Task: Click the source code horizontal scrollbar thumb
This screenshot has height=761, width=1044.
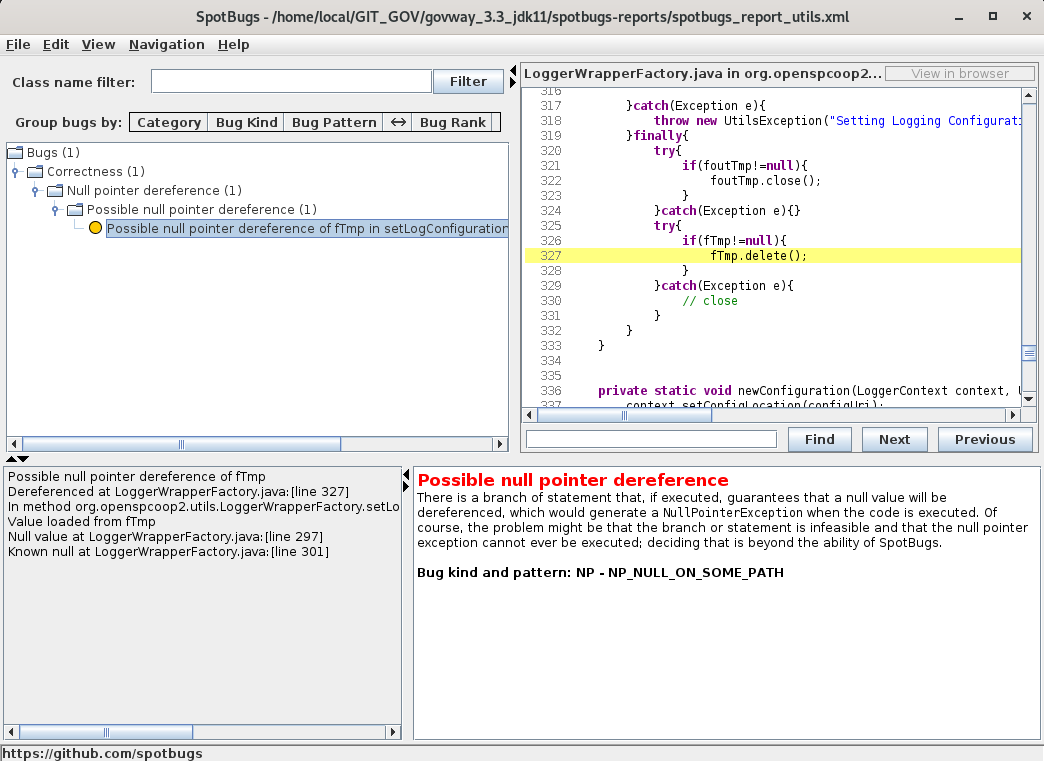Action: pyautogui.click(x=624, y=415)
